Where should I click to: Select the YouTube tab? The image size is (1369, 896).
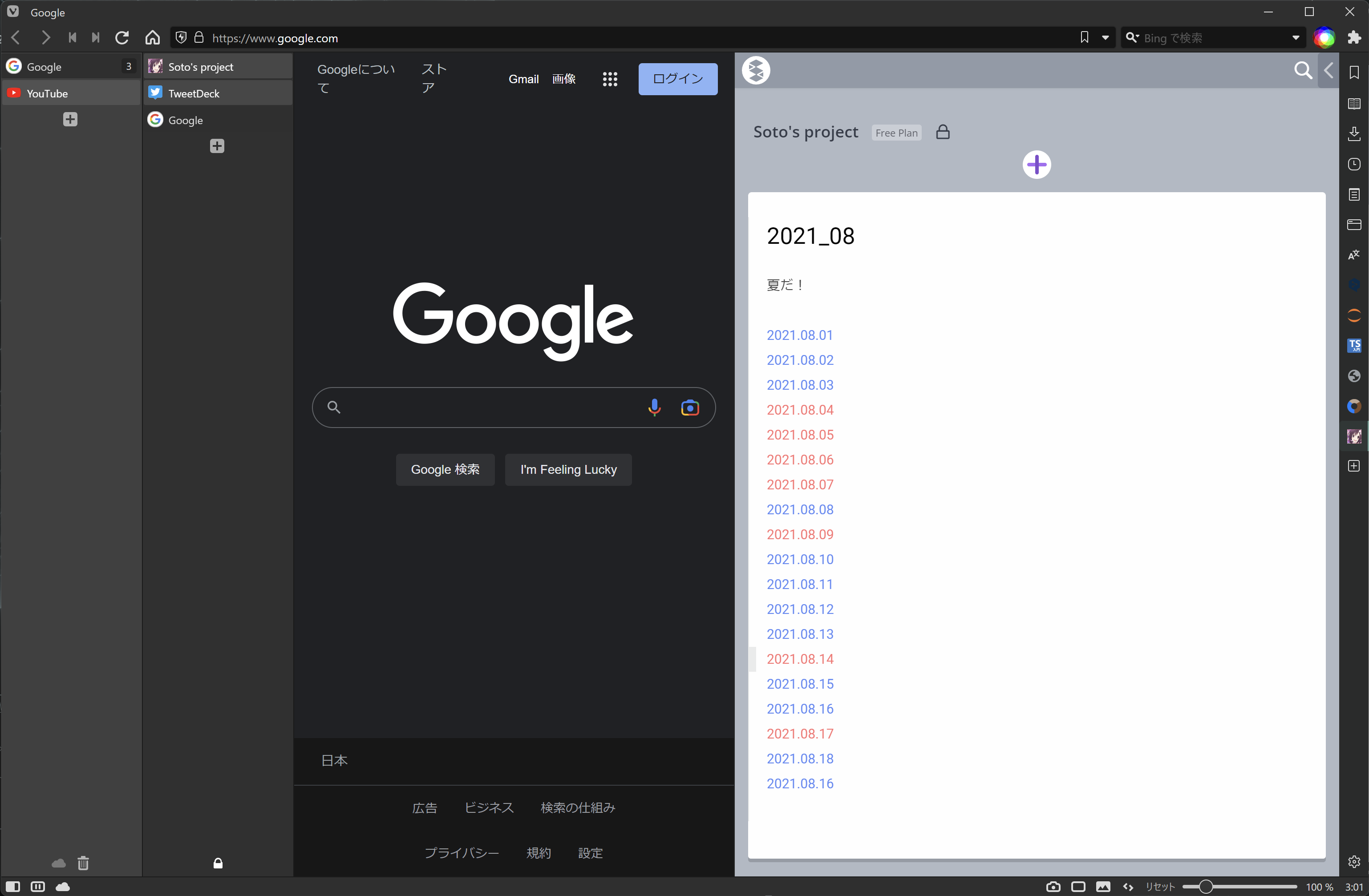47,93
